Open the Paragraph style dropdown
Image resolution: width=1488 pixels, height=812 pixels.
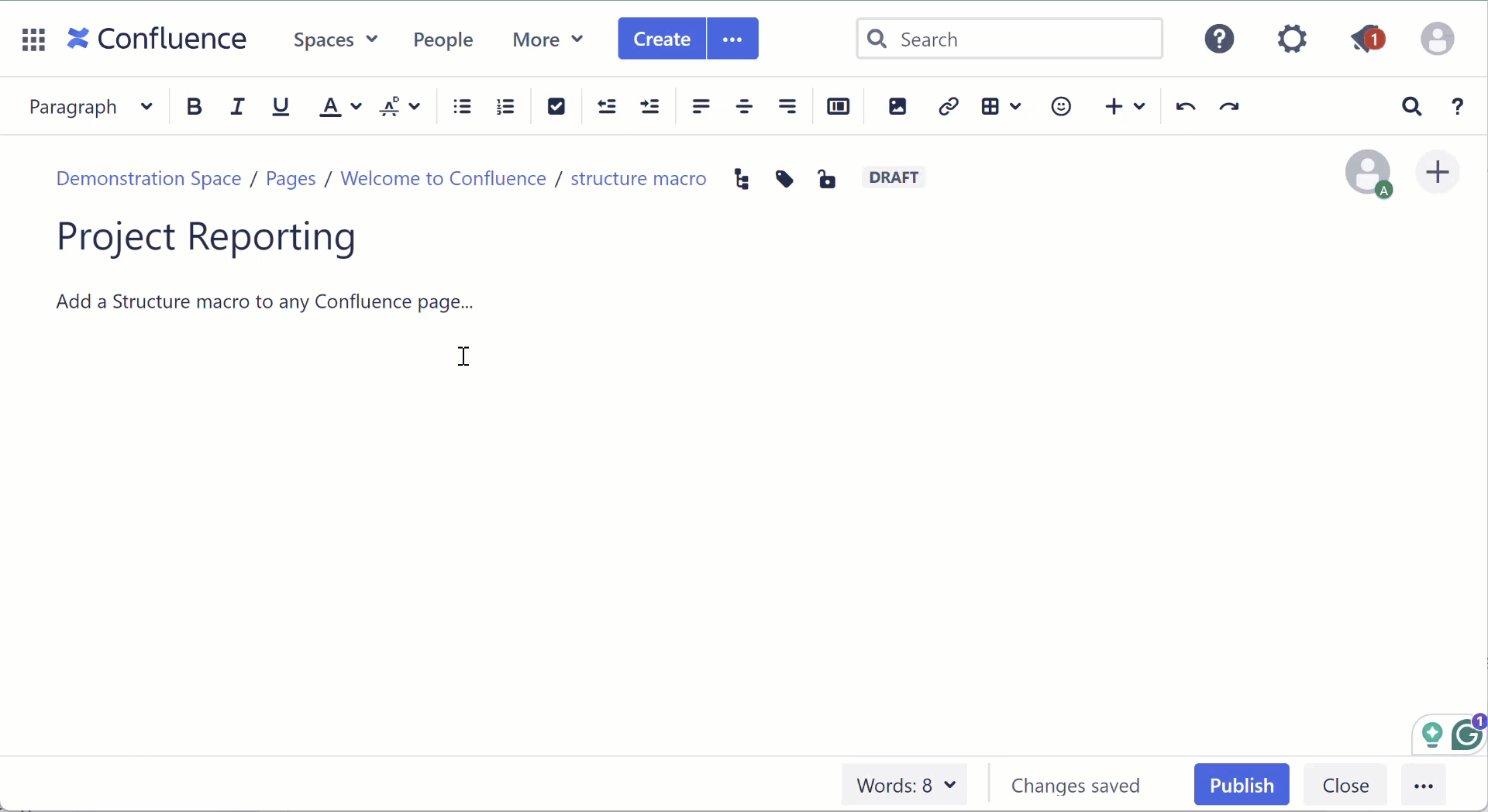click(x=91, y=106)
